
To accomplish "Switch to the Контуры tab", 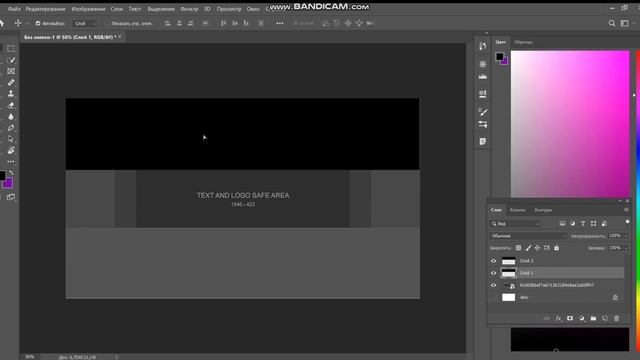I will coord(543,210).
